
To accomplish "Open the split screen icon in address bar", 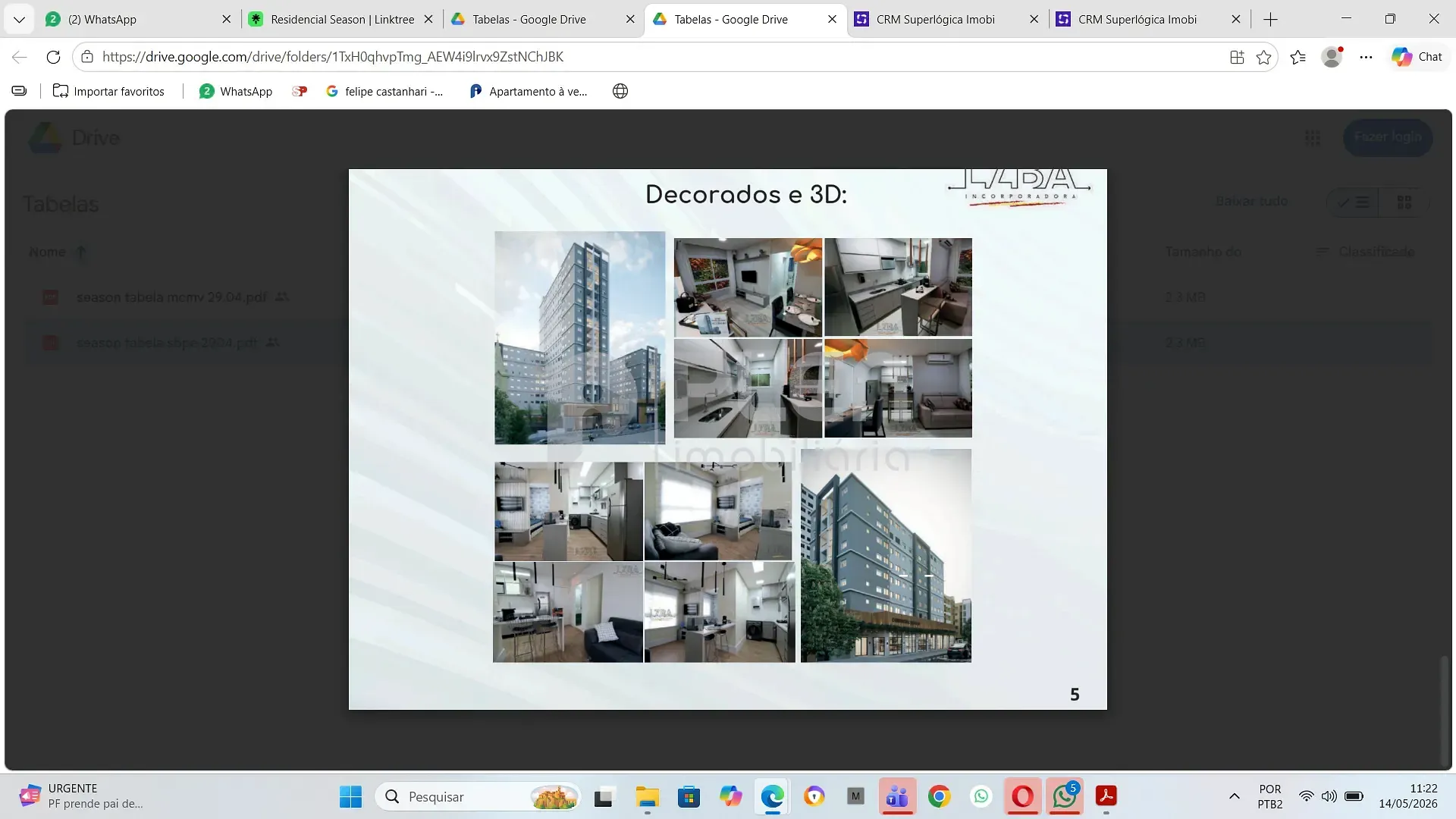I will (x=1237, y=57).
